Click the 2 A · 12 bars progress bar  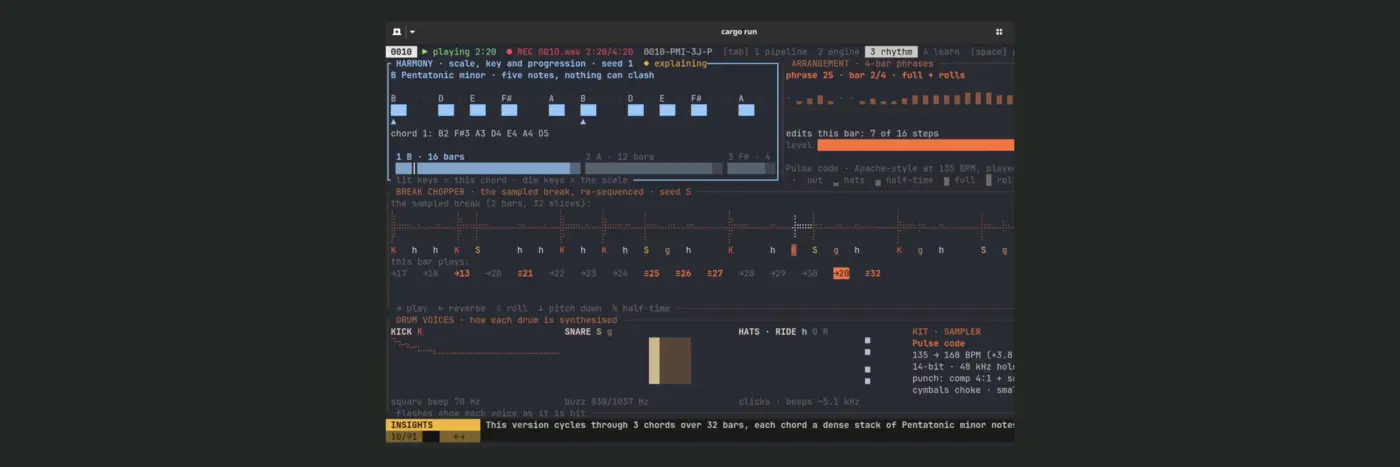pyautogui.click(x=654, y=169)
